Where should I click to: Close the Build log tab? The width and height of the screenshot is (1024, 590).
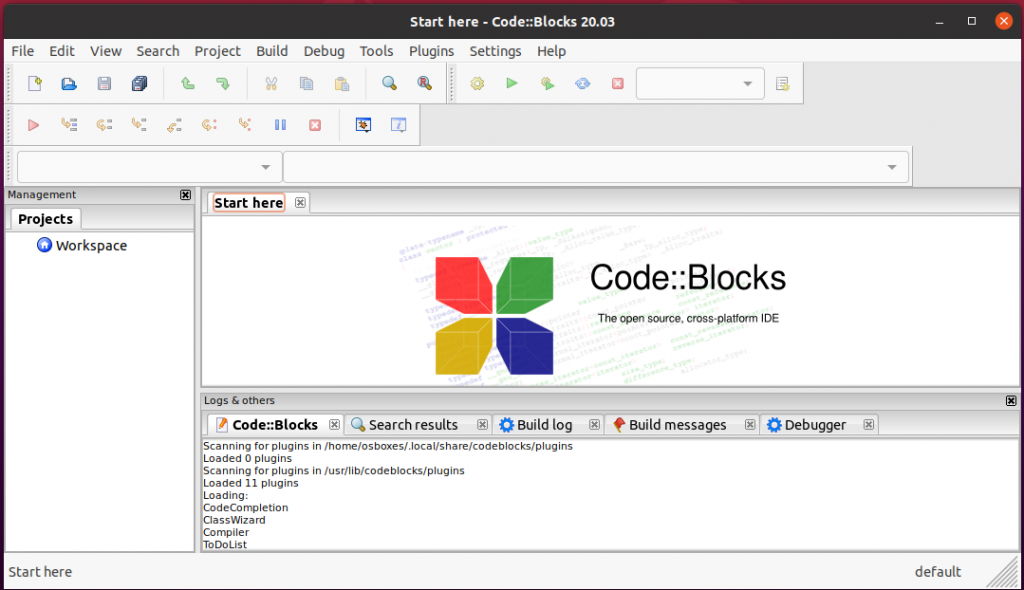click(594, 425)
